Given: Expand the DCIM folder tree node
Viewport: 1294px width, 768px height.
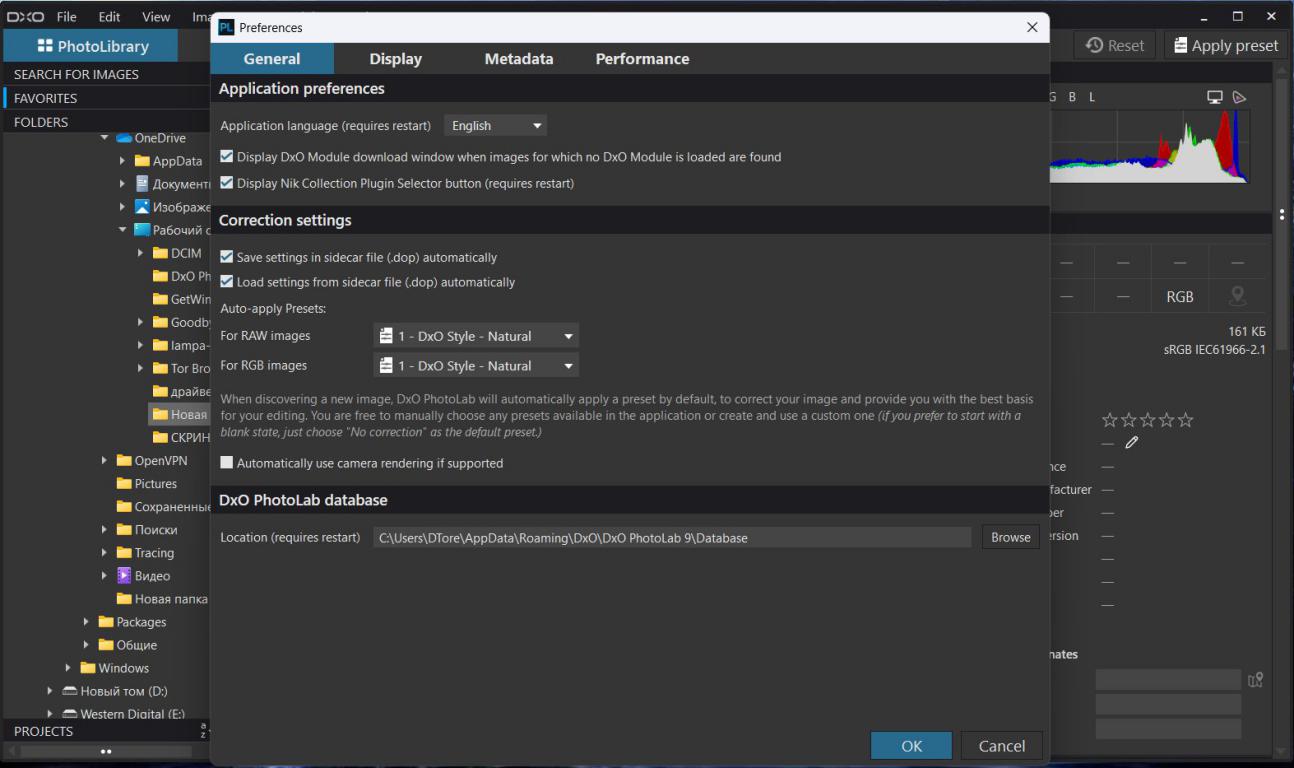Looking at the screenshot, I should point(141,253).
